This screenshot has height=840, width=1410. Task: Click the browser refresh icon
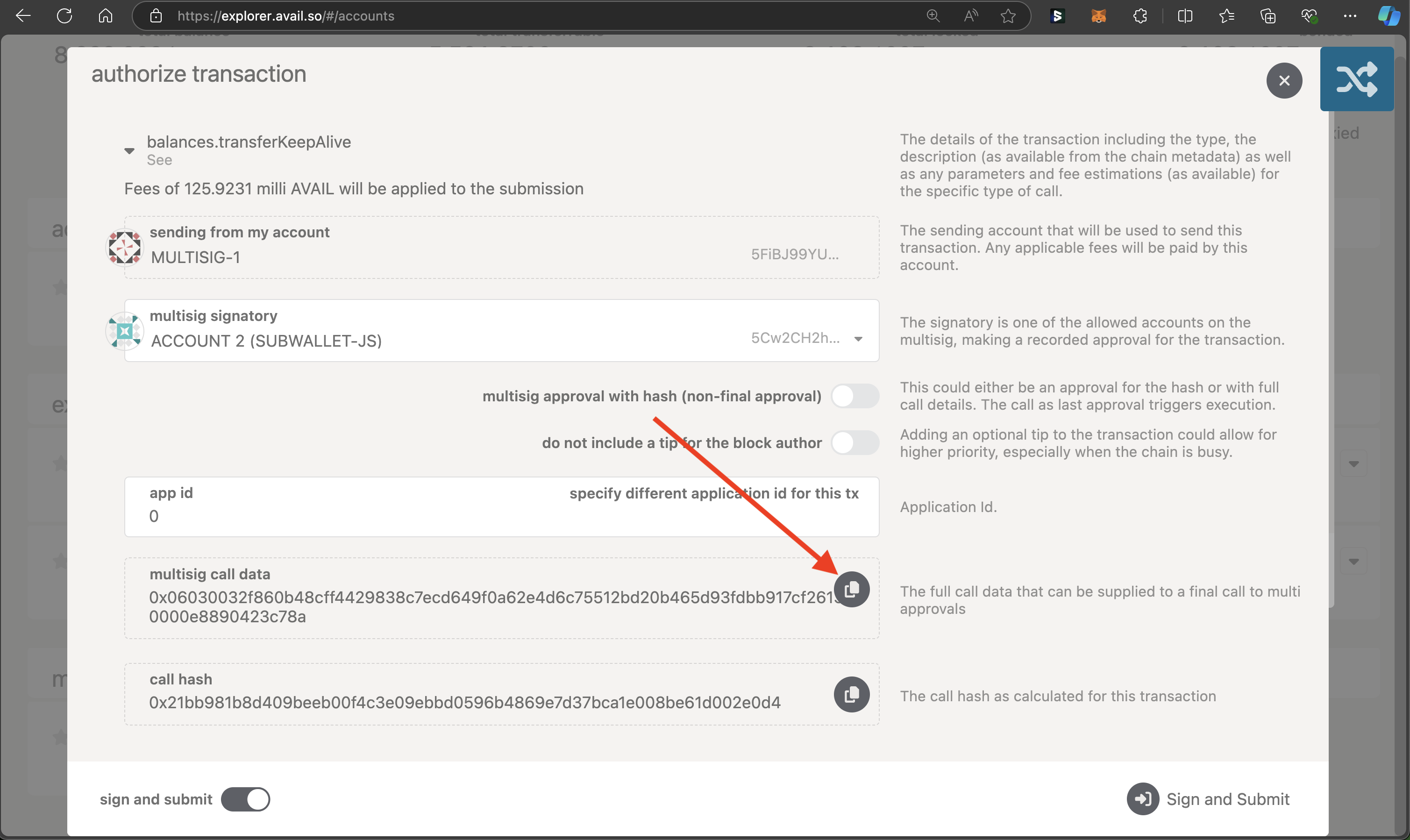[64, 16]
